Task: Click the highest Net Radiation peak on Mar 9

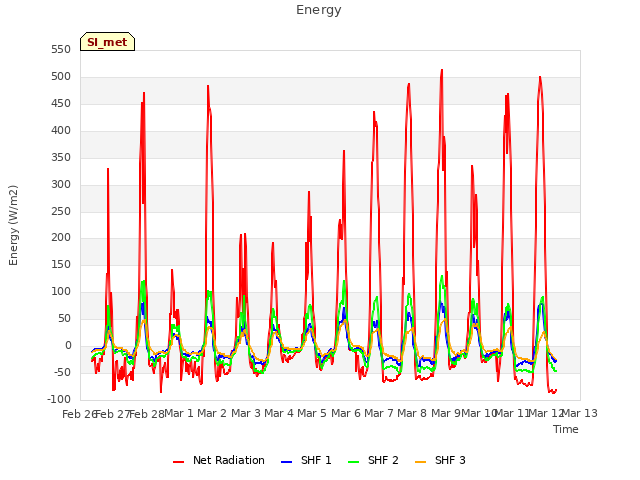Action: click(x=442, y=70)
